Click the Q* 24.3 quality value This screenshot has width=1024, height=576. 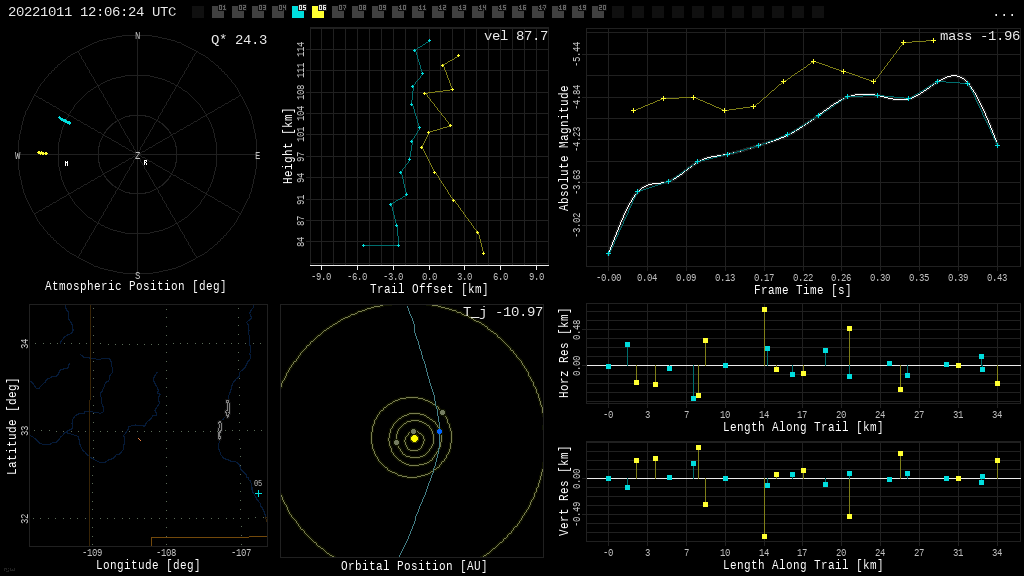click(239, 40)
